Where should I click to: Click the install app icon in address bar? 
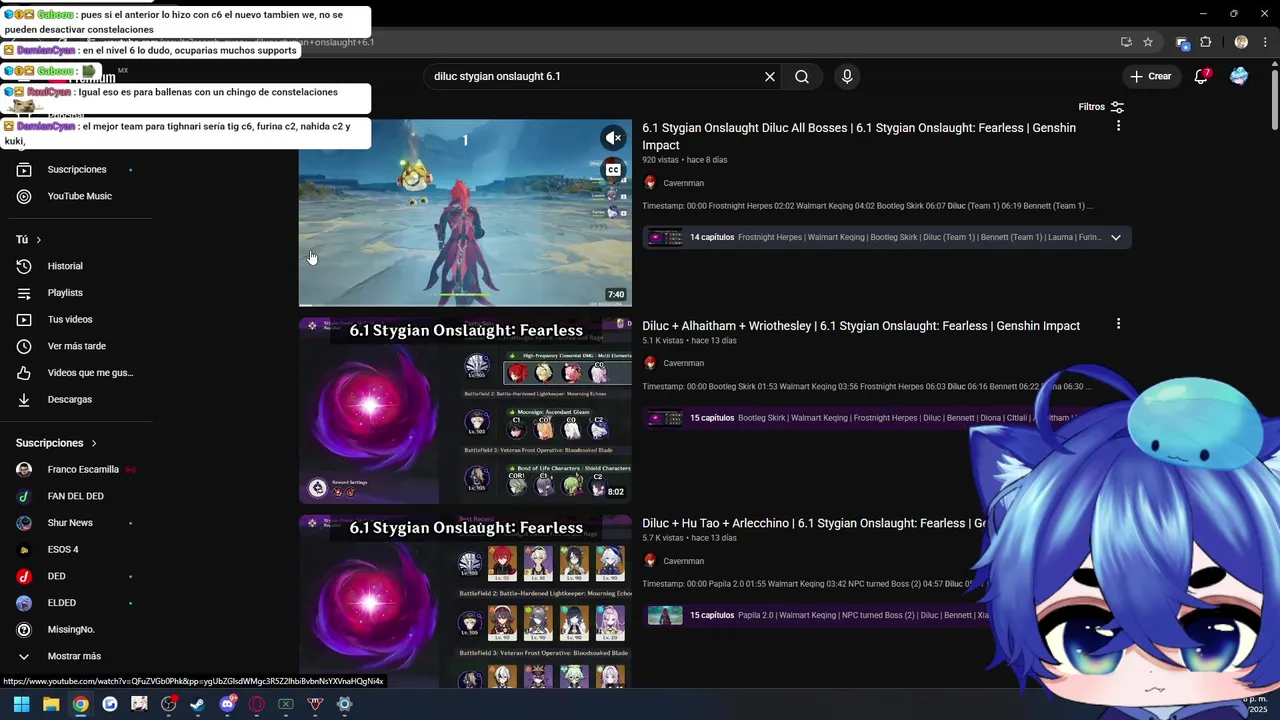point(1126,42)
